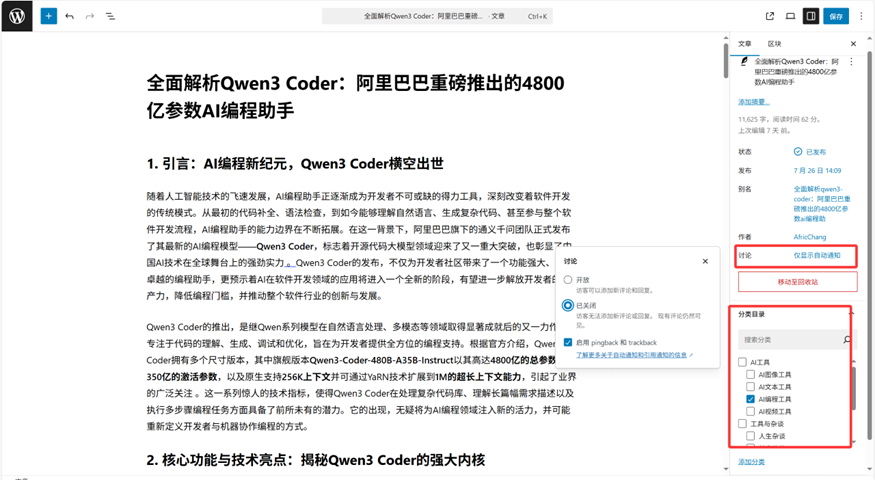The height and width of the screenshot is (480, 875).
Task: Click the paragraph starting 随着人工智能技术
Action: pyautogui.click(x=359, y=246)
